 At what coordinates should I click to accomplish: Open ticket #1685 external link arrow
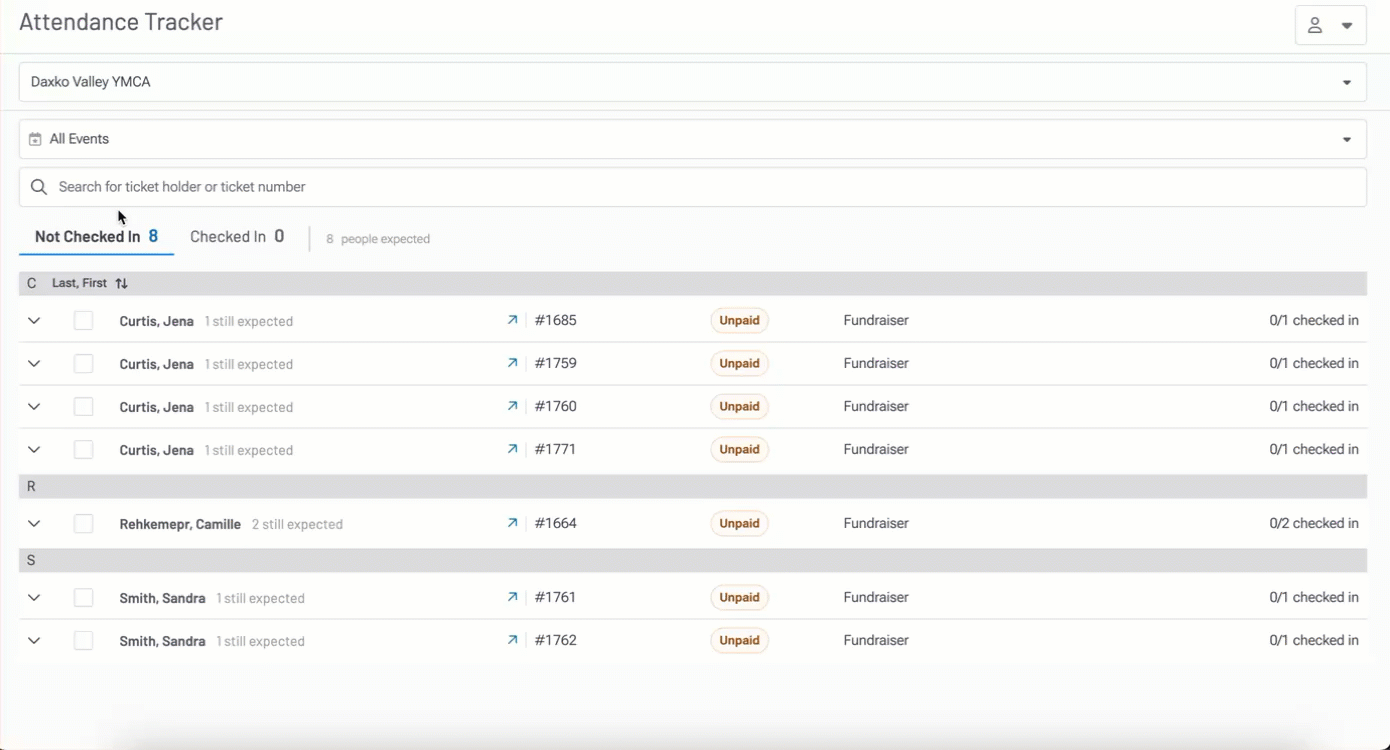(x=512, y=321)
